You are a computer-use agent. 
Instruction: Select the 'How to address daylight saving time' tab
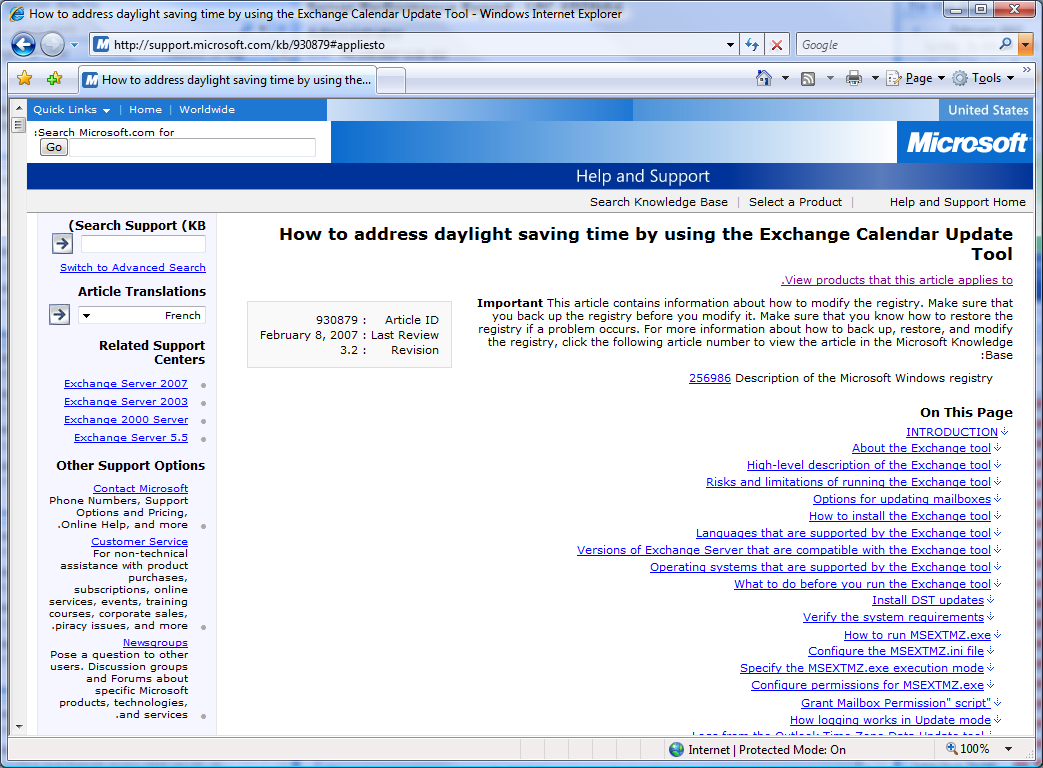(227, 80)
